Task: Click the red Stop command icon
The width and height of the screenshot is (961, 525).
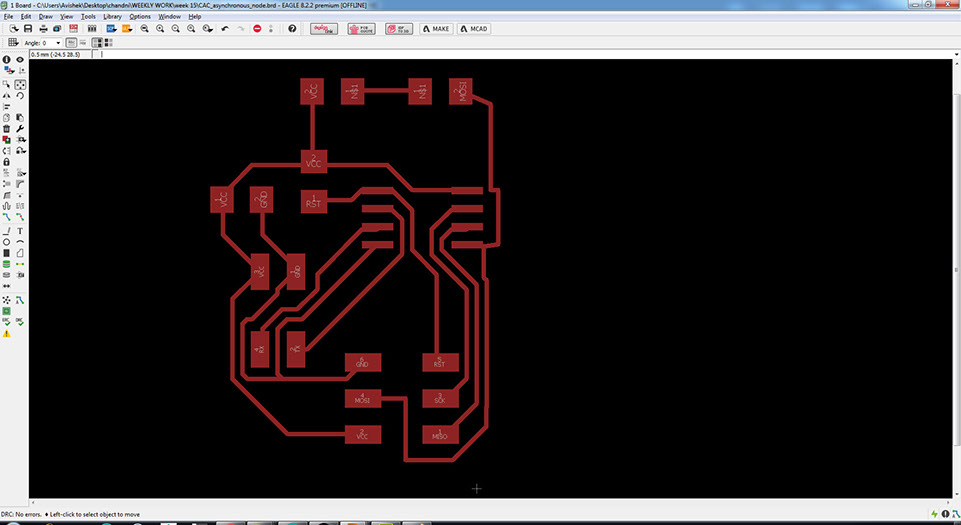Action: 257,29
